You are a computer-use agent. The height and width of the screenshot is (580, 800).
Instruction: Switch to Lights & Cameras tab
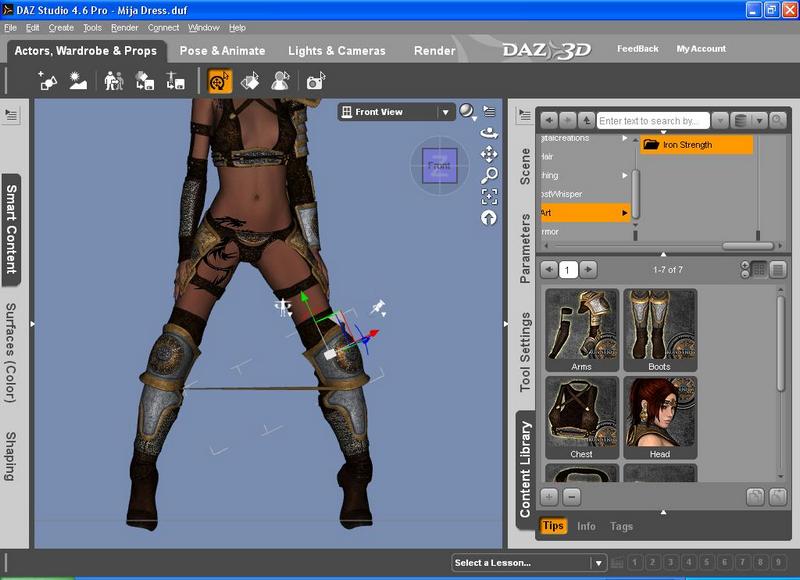point(337,51)
